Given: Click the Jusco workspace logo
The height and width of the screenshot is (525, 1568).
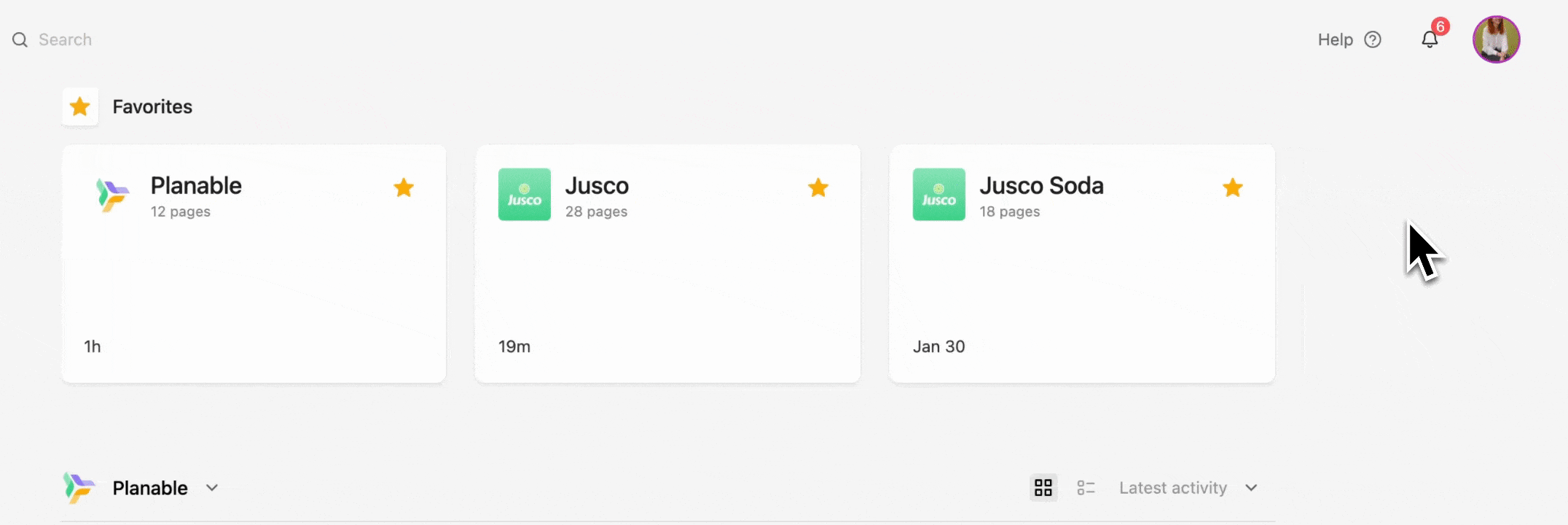Looking at the screenshot, I should [525, 195].
